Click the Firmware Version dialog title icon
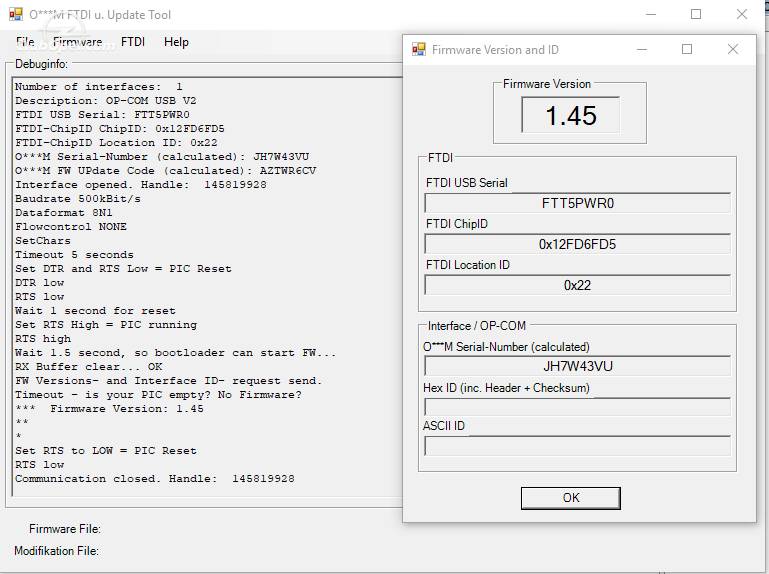 click(419, 49)
